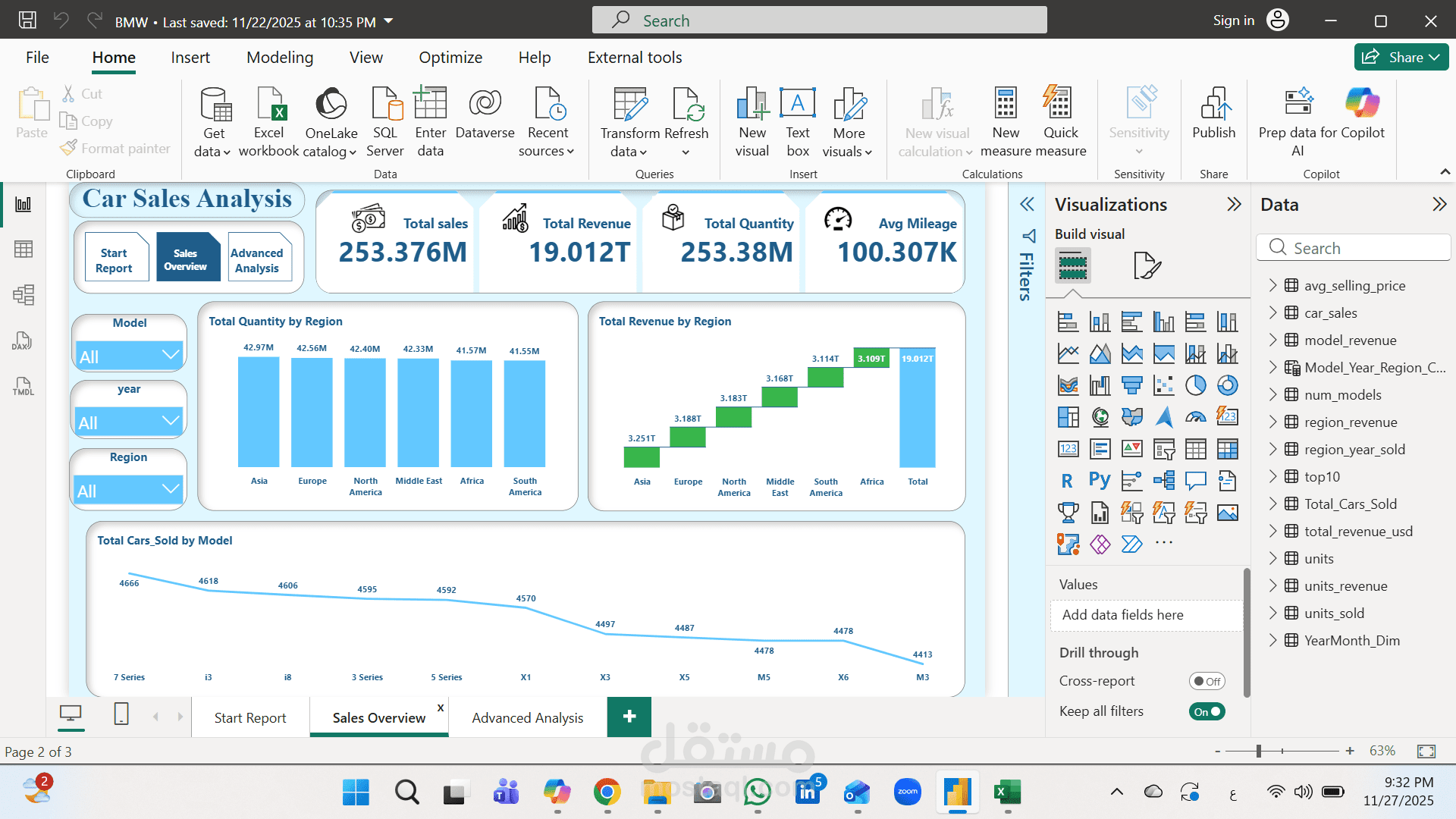Screen dimensions: 1456x819
Task: Open the Model slicer dropdown
Action: click(x=129, y=356)
